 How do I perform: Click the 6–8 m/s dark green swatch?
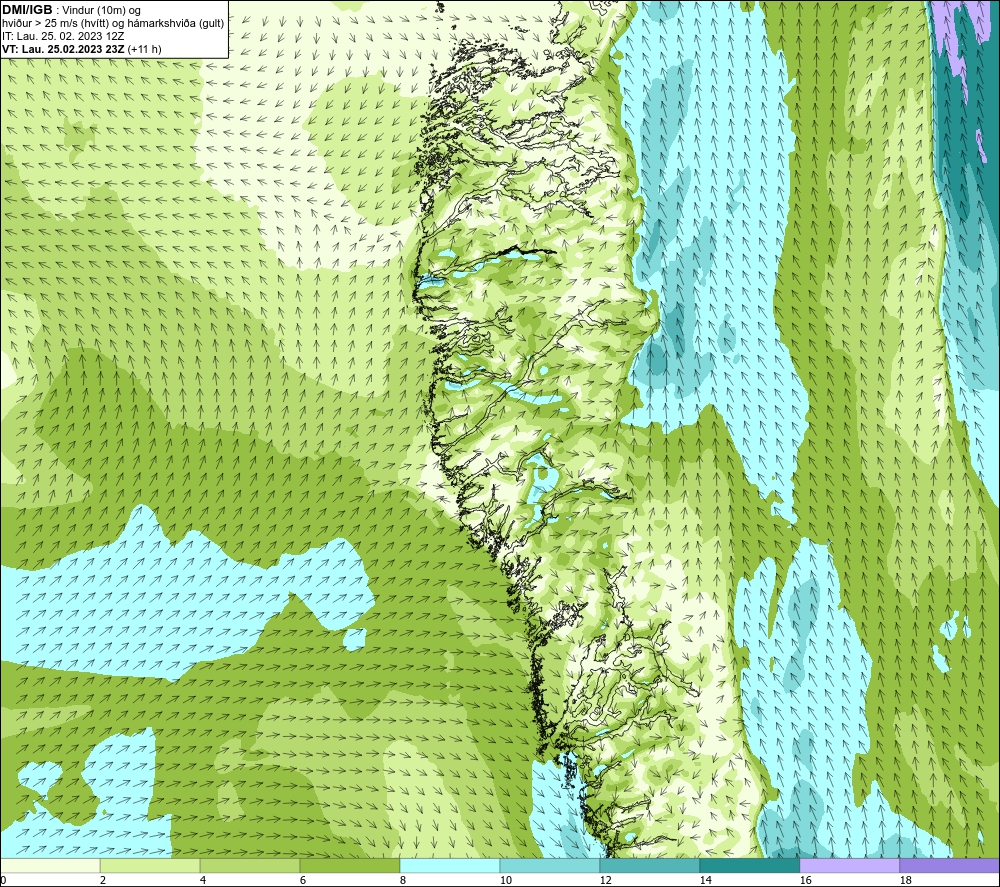coord(349,865)
